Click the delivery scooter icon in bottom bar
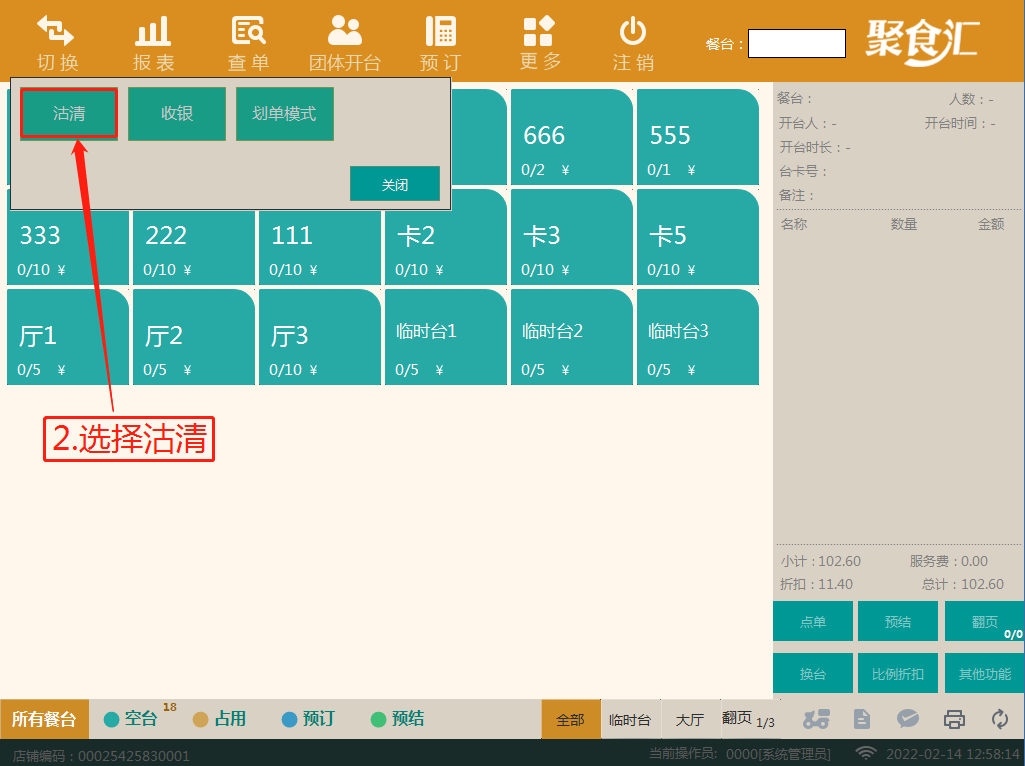This screenshot has height=766, width=1025. coord(816,720)
